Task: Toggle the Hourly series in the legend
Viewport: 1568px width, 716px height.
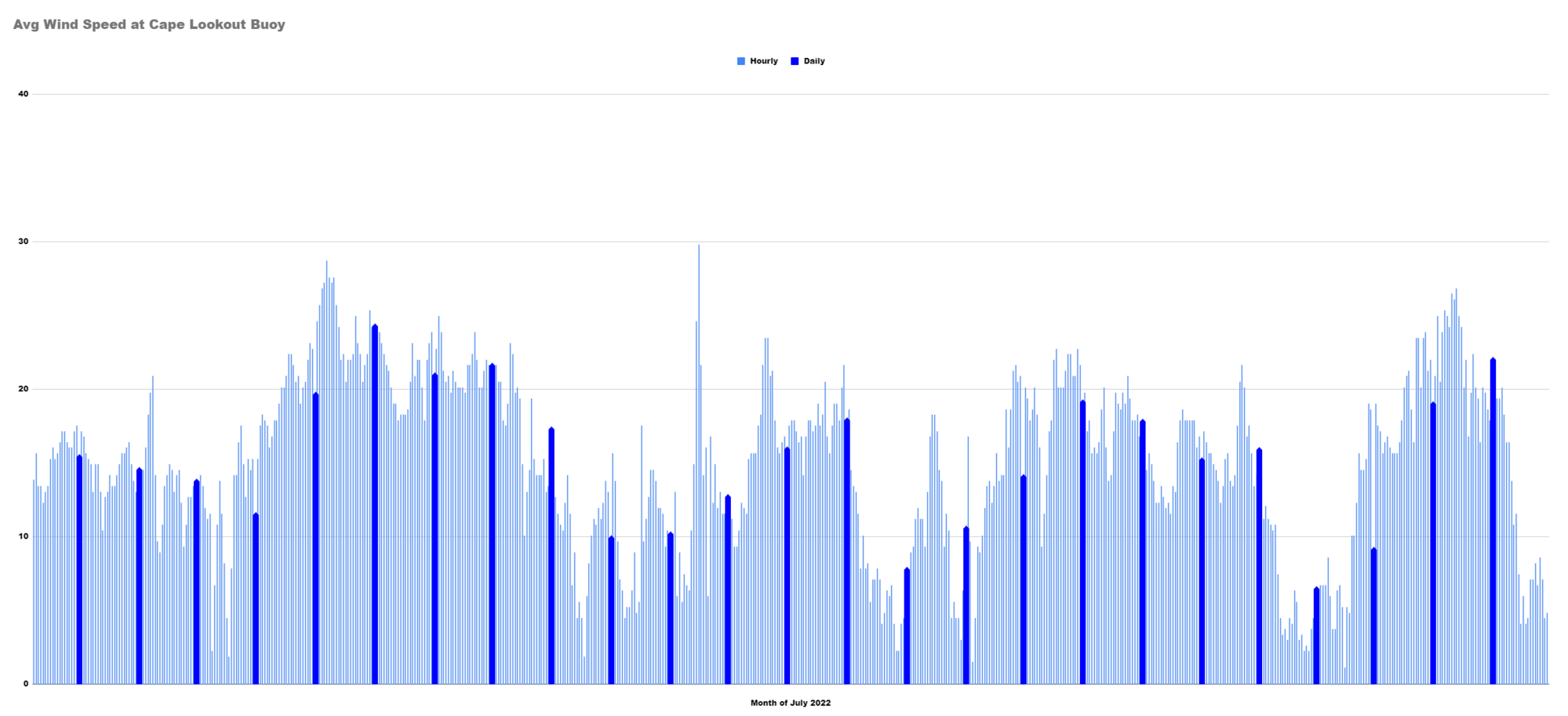Action: click(757, 61)
